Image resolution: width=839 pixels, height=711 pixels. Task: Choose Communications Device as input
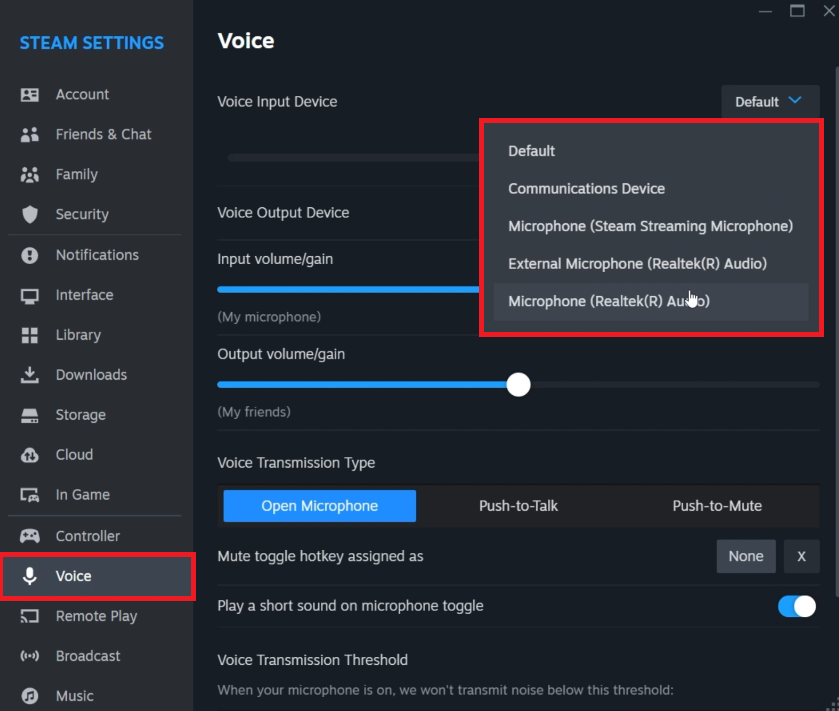pyautogui.click(x=586, y=188)
